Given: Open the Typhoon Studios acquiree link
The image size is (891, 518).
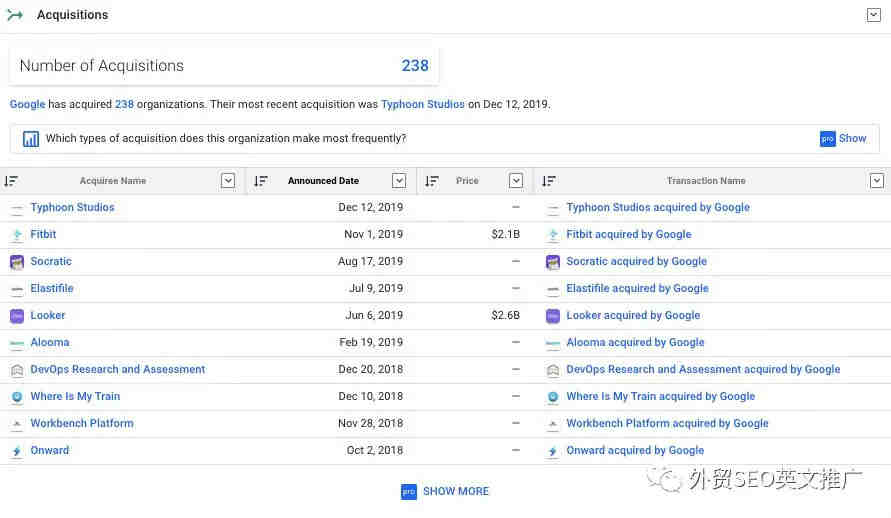Looking at the screenshot, I should 72,208.
